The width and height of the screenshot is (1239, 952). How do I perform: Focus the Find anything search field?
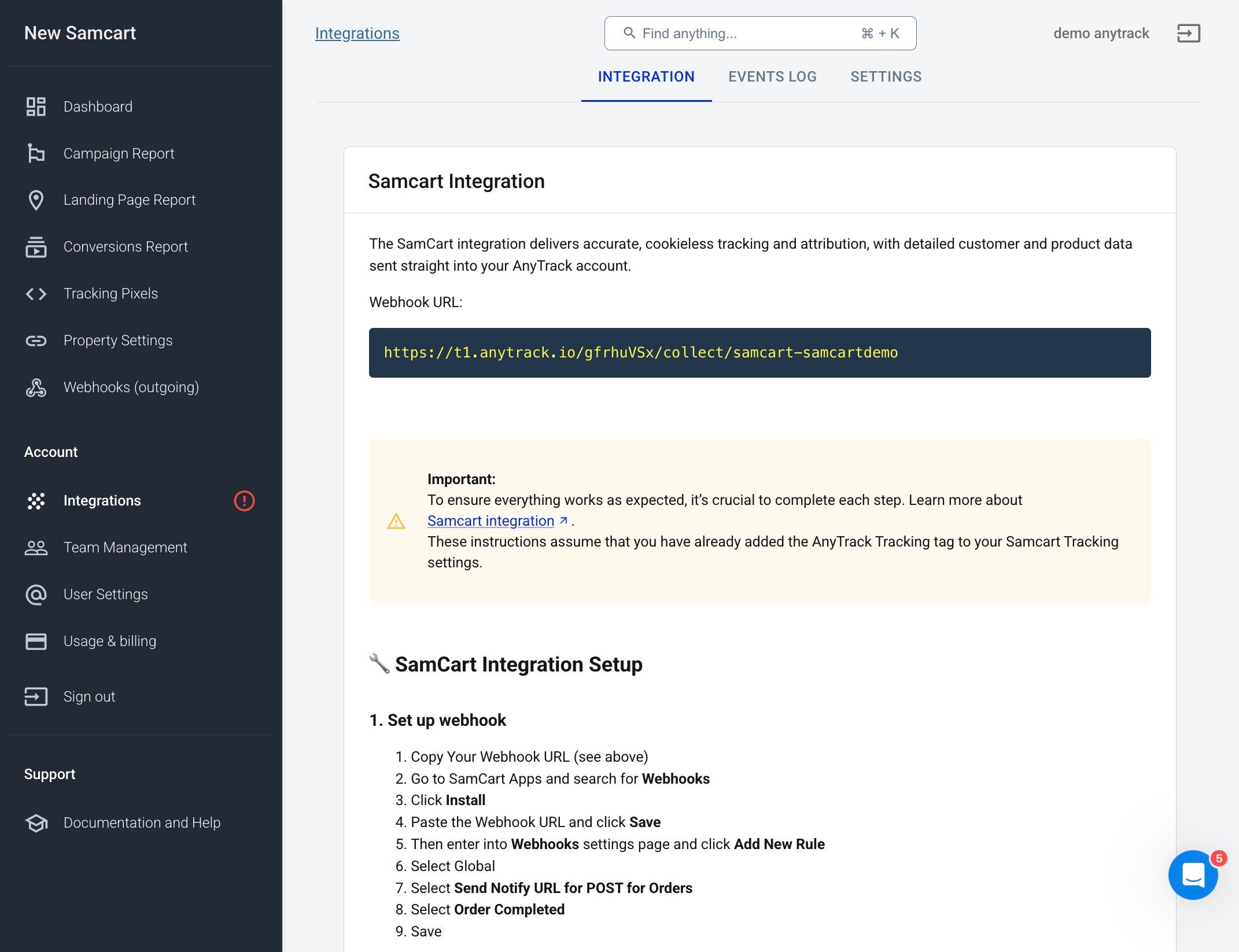click(x=760, y=33)
